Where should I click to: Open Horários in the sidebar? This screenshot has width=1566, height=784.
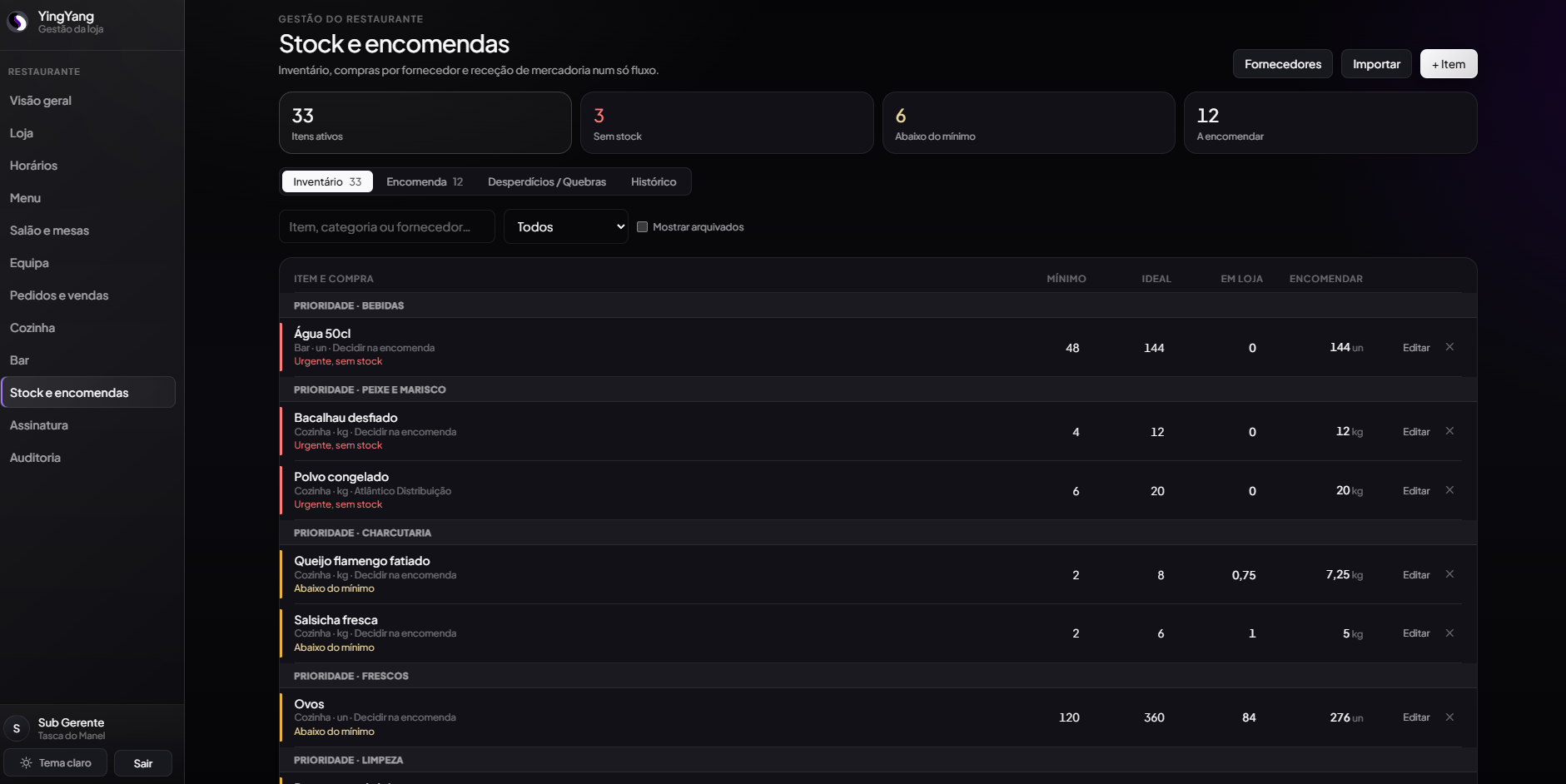[x=88, y=166]
